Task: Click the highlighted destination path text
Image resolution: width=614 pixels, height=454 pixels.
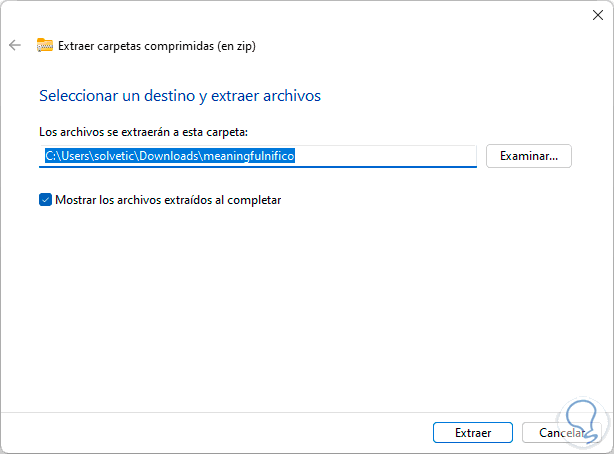Action: (170, 155)
